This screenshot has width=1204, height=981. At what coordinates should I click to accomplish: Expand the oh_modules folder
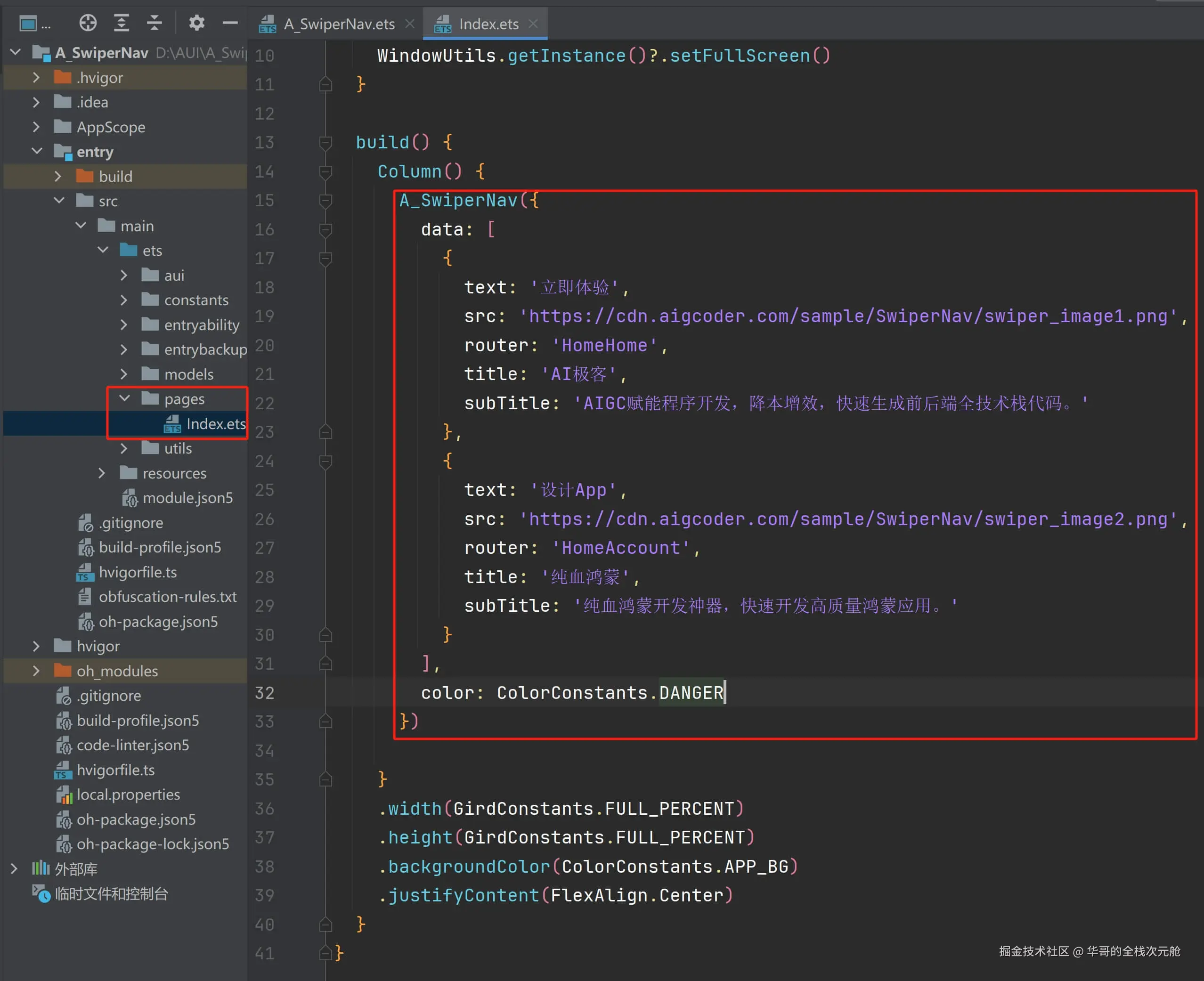click(36, 671)
